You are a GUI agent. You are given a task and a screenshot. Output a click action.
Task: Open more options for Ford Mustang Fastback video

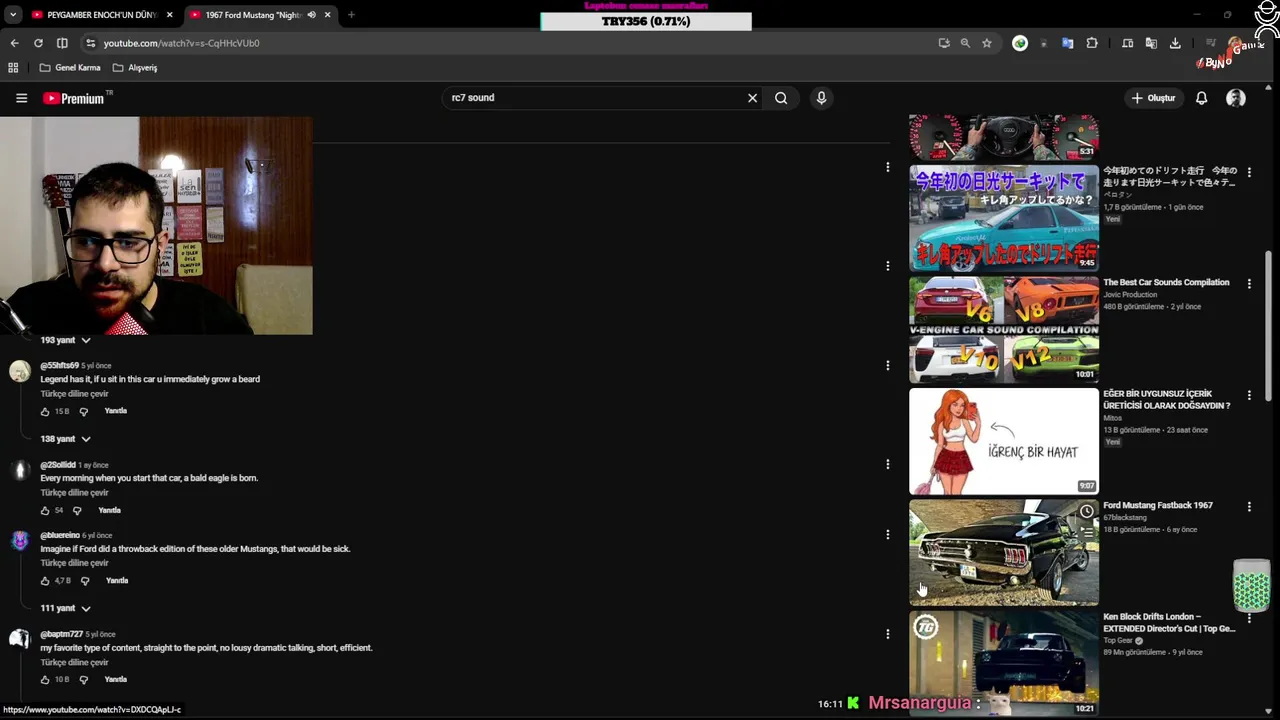point(1249,507)
